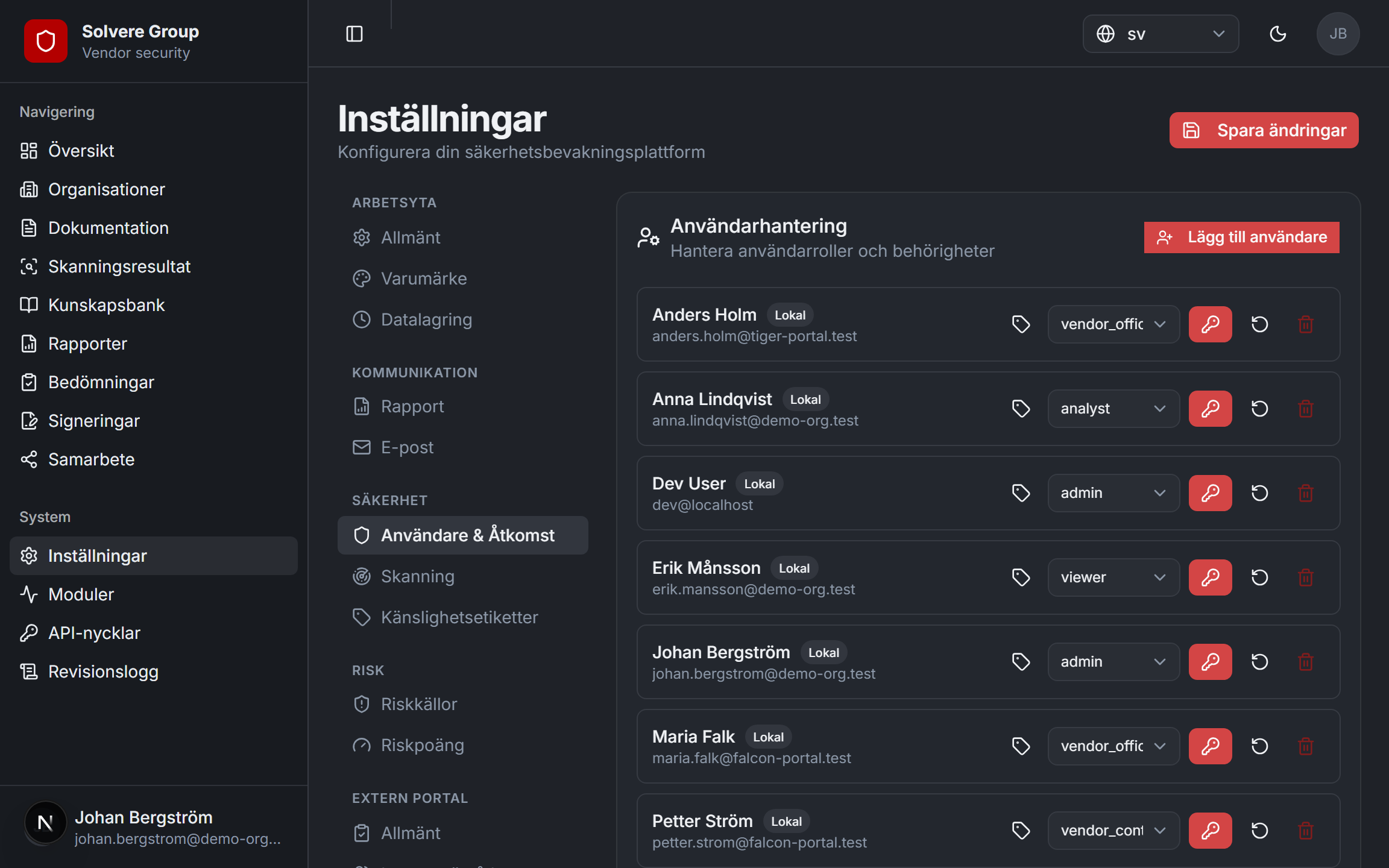Open Revisionslogg in System section
This screenshot has width=1389, height=868.
[154, 671]
